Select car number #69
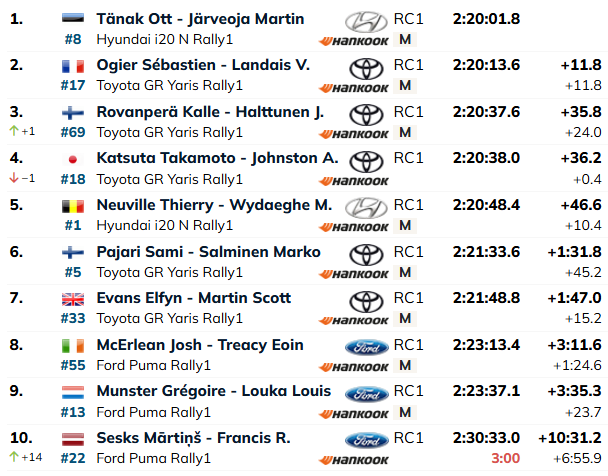This screenshot has height=476, width=608. point(73,132)
